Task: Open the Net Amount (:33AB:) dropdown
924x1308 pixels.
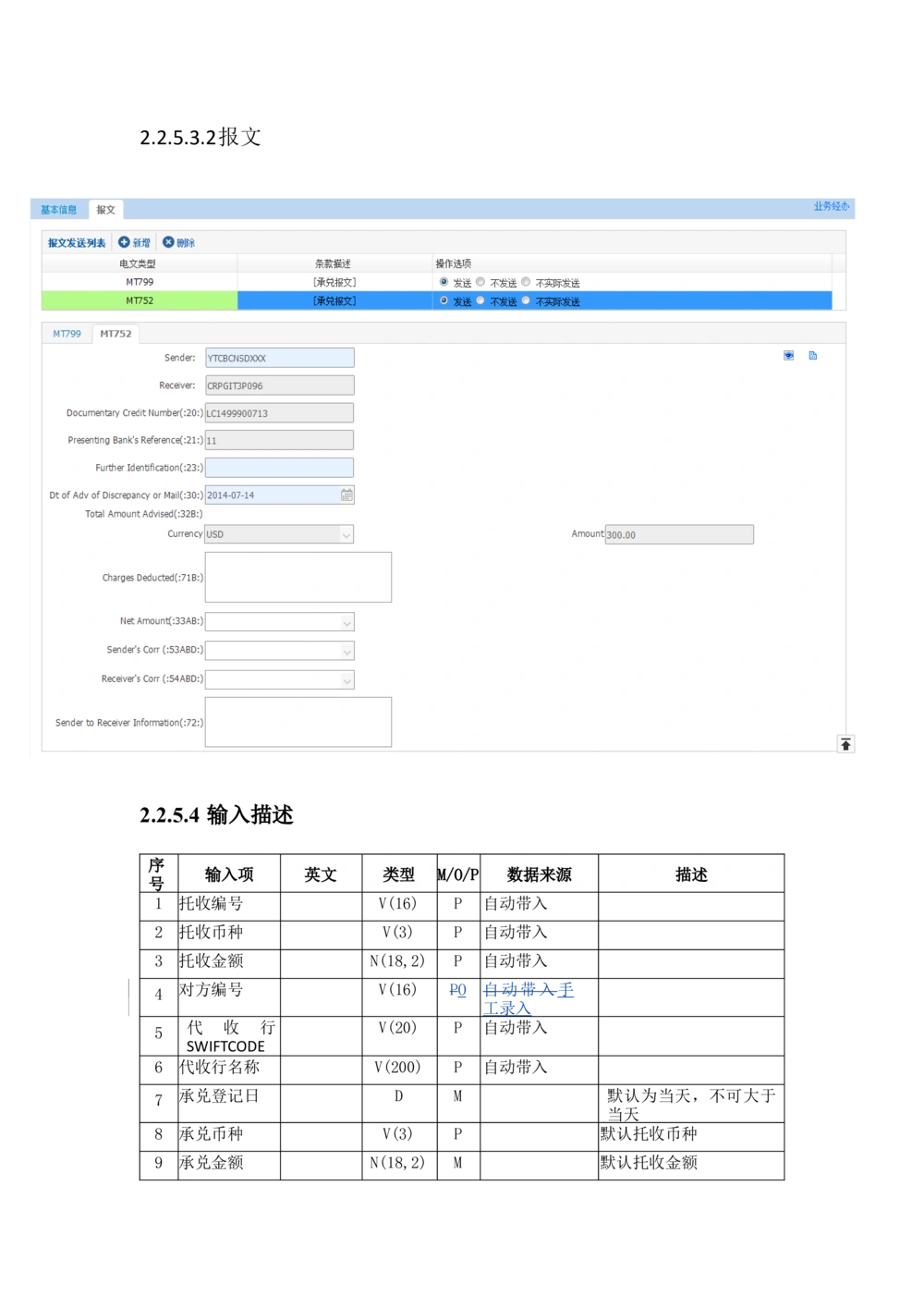Action: [346, 622]
